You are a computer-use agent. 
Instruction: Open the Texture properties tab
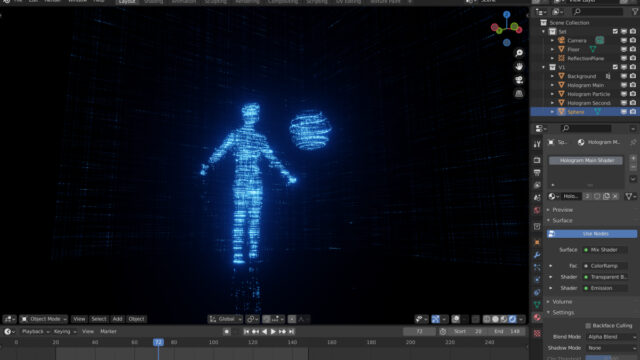[537, 333]
